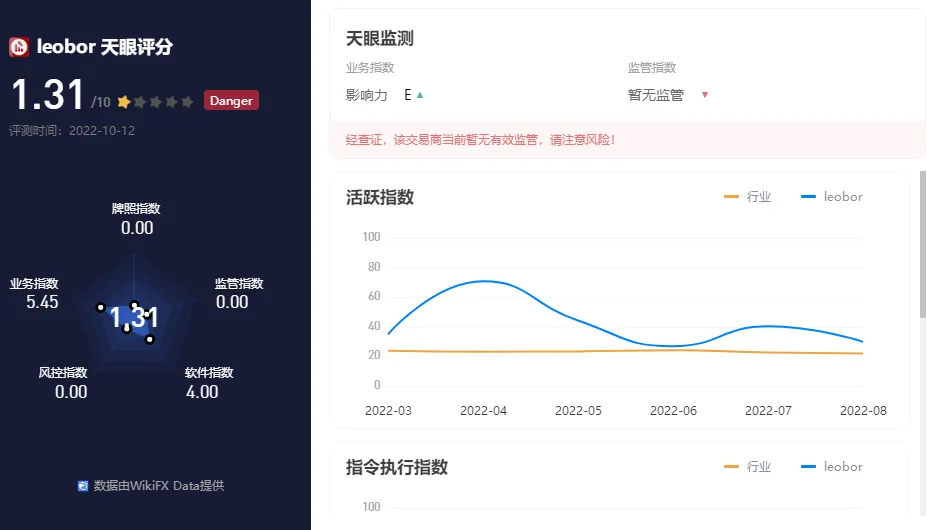This screenshot has width=927, height=530.
Task: Select the 风控指数 0.00 value
Action: (71, 392)
